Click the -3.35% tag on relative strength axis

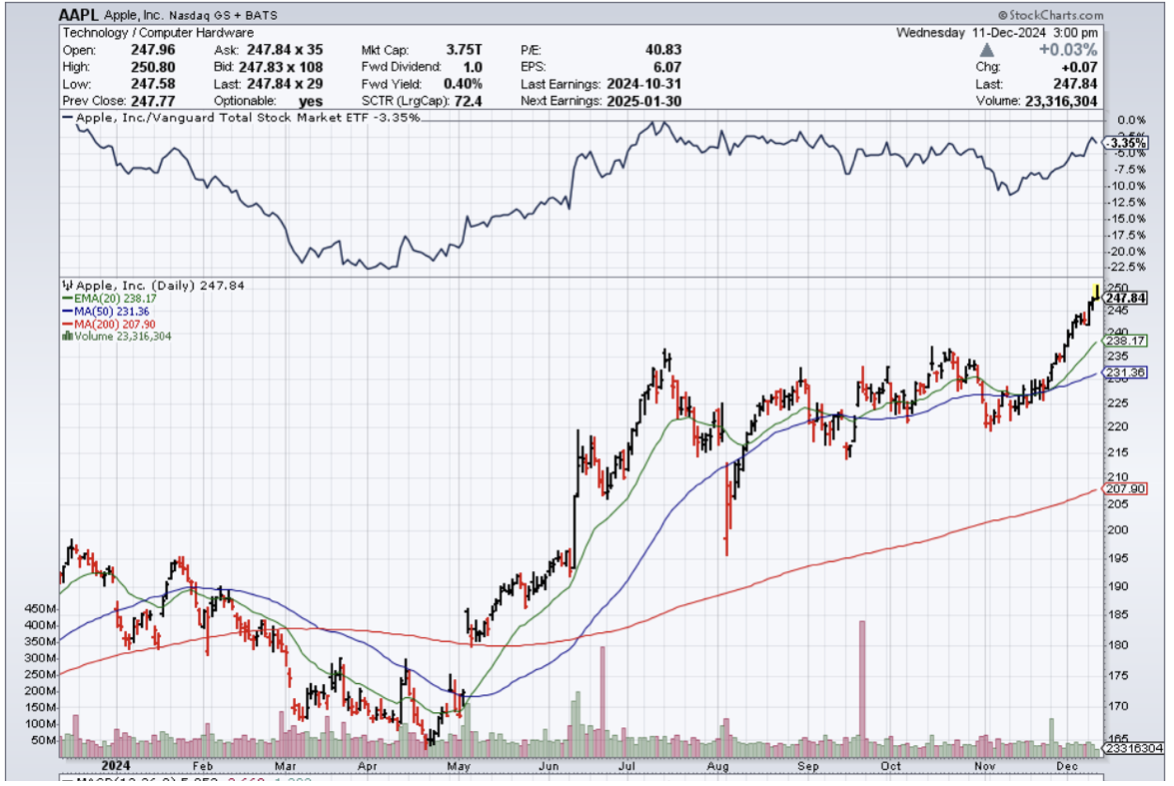pyautogui.click(x=1124, y=144)
